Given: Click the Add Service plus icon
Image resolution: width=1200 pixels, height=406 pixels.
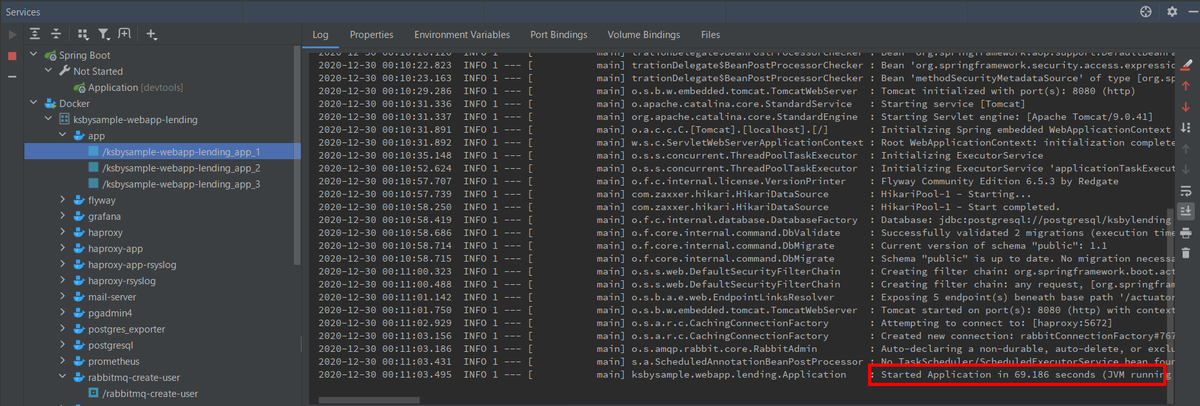Looking at the screenshot, I should pos(151,34).
